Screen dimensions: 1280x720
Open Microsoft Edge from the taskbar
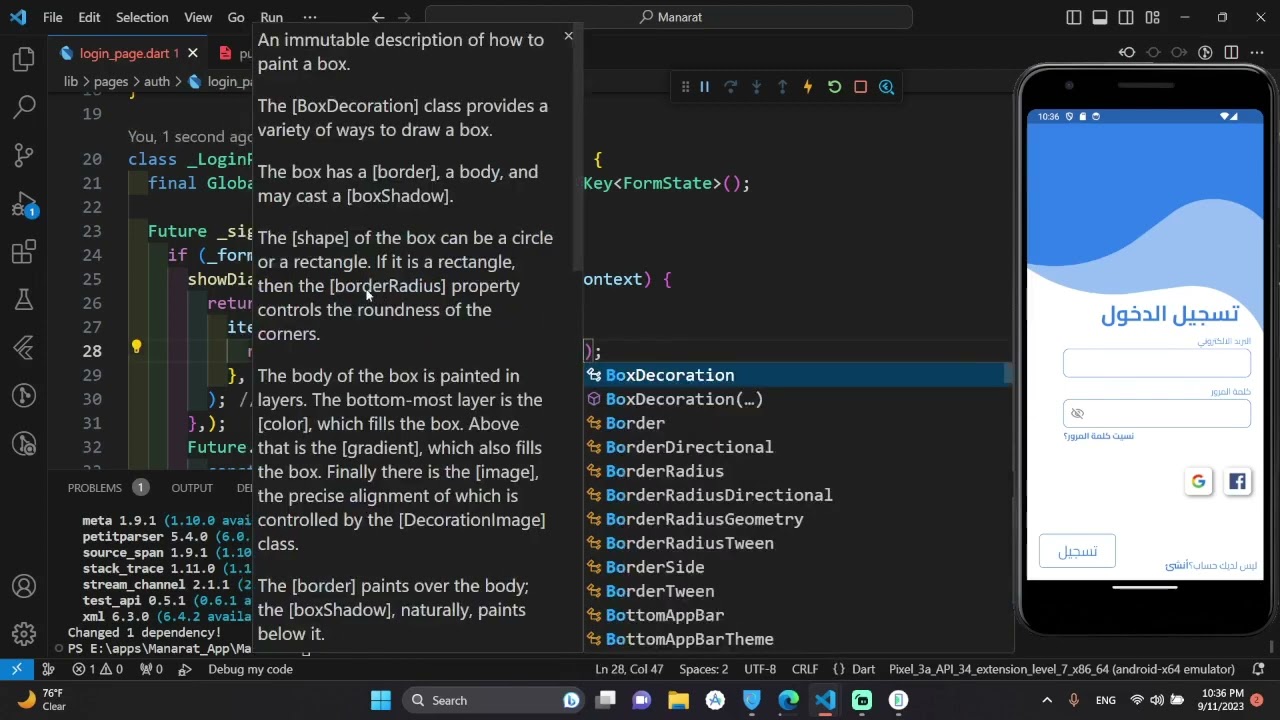tap(788, 700)
